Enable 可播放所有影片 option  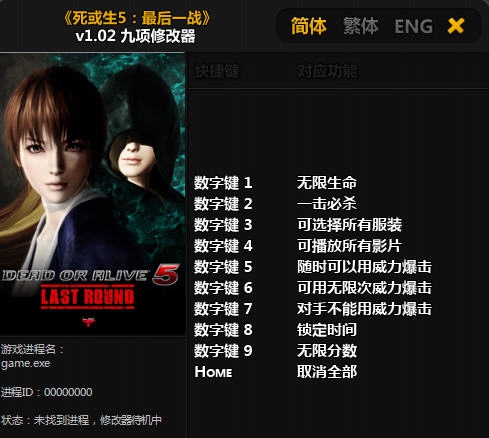point(349,246)
